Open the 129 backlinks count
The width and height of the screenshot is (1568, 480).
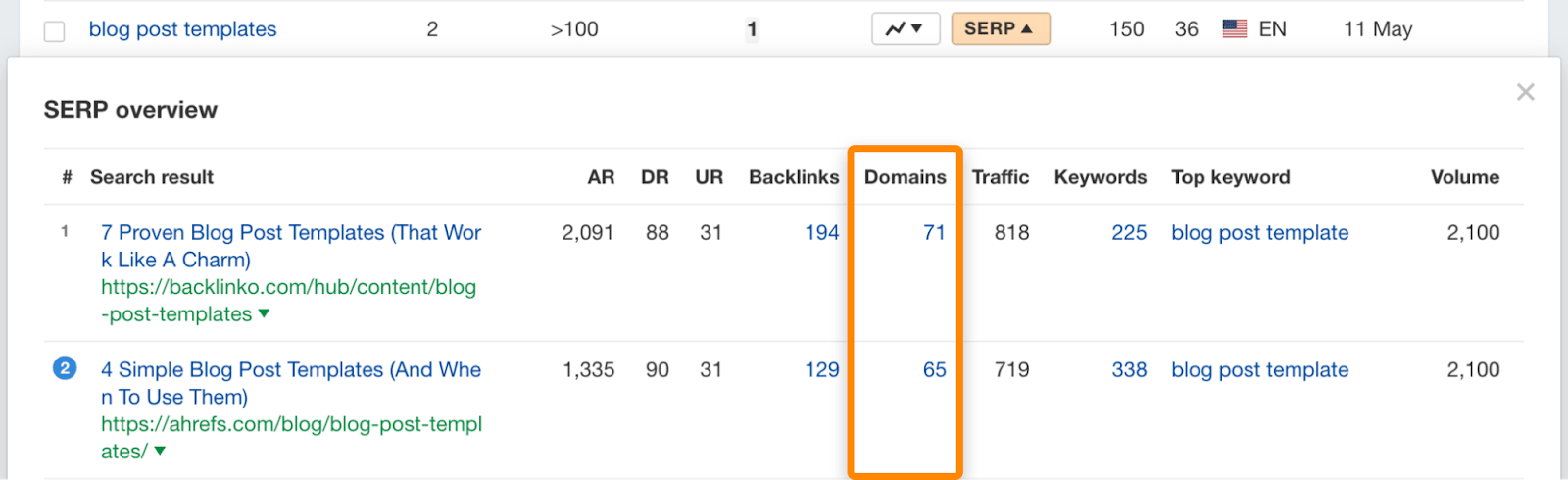821,370
